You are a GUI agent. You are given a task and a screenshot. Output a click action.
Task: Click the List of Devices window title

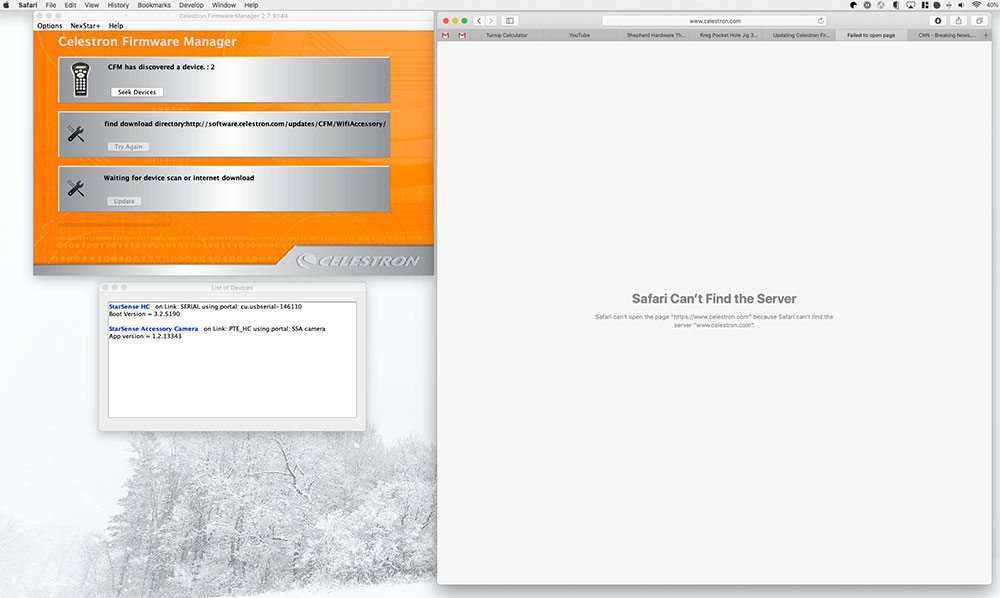pos(232,288)
